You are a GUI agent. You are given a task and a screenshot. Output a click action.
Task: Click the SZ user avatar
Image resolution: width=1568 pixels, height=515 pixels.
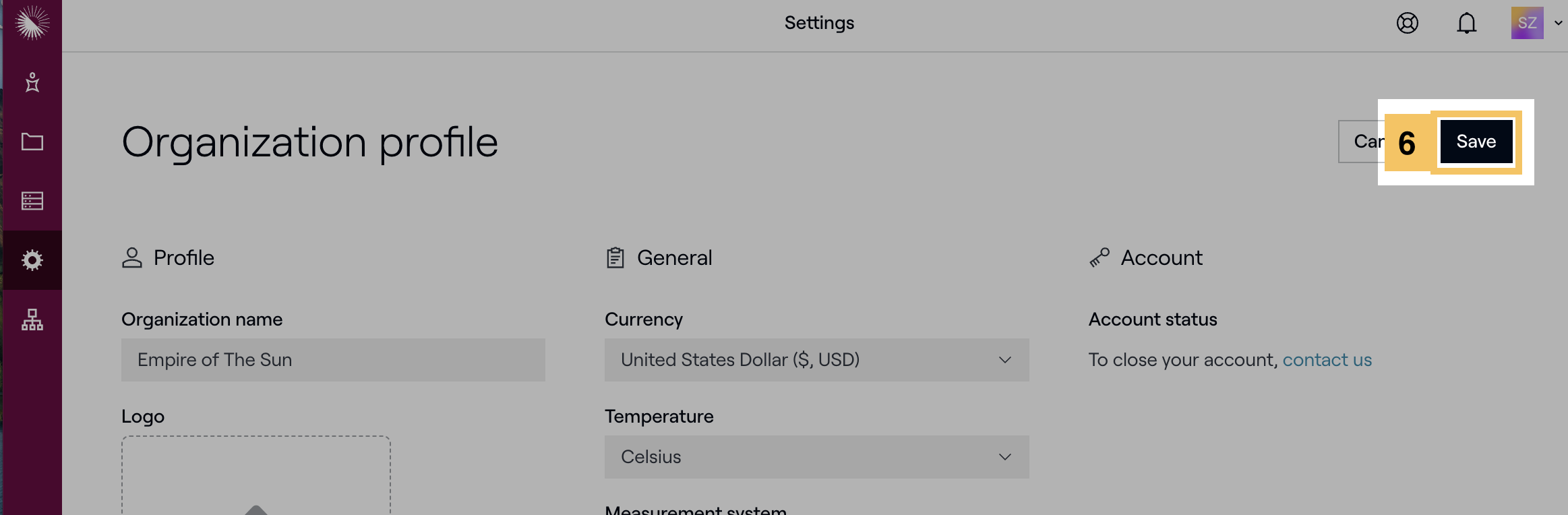coord(1527,23)
